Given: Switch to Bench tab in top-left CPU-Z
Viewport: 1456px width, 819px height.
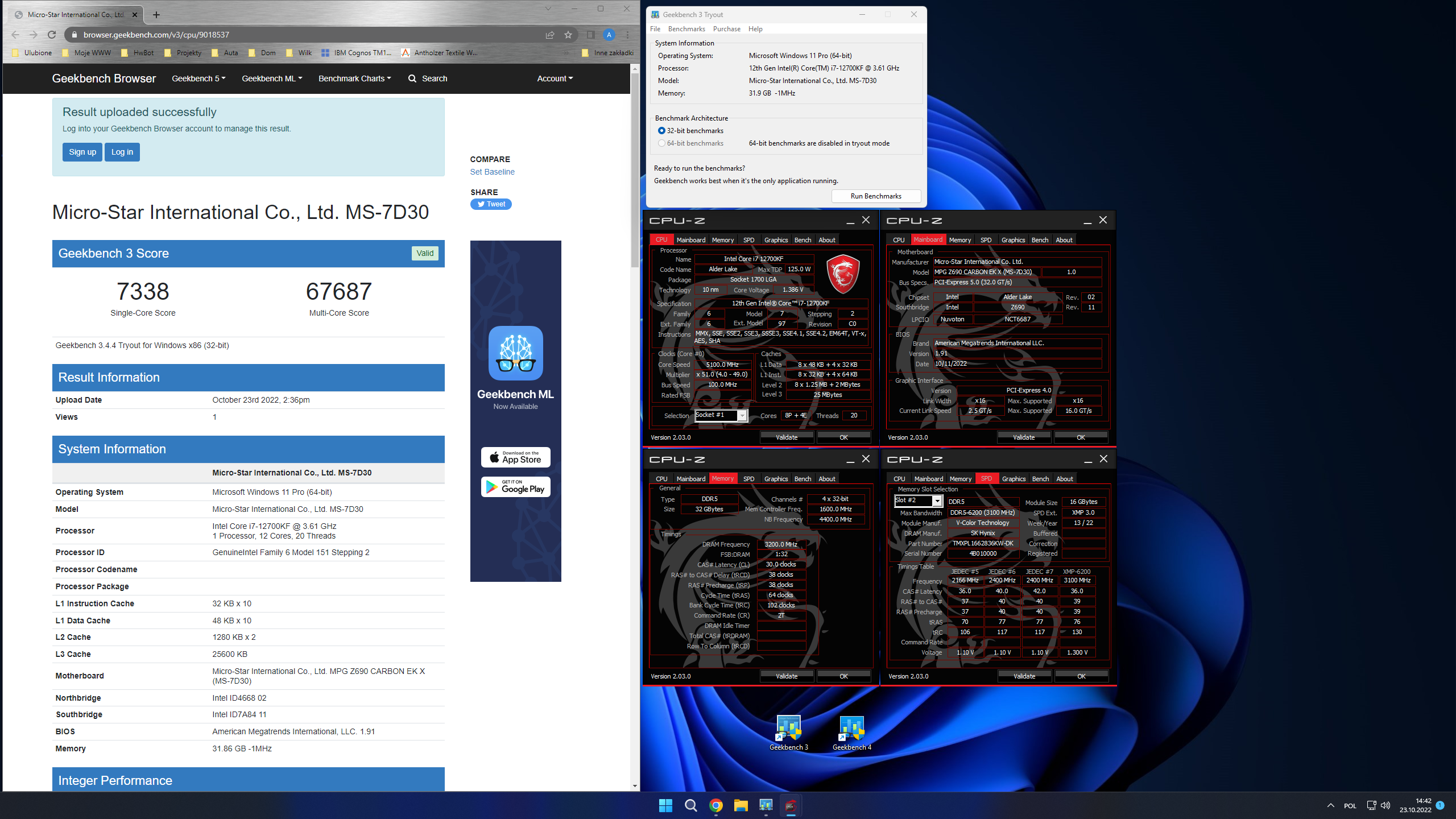Looking at the screenshot, I should pos(803,240).
